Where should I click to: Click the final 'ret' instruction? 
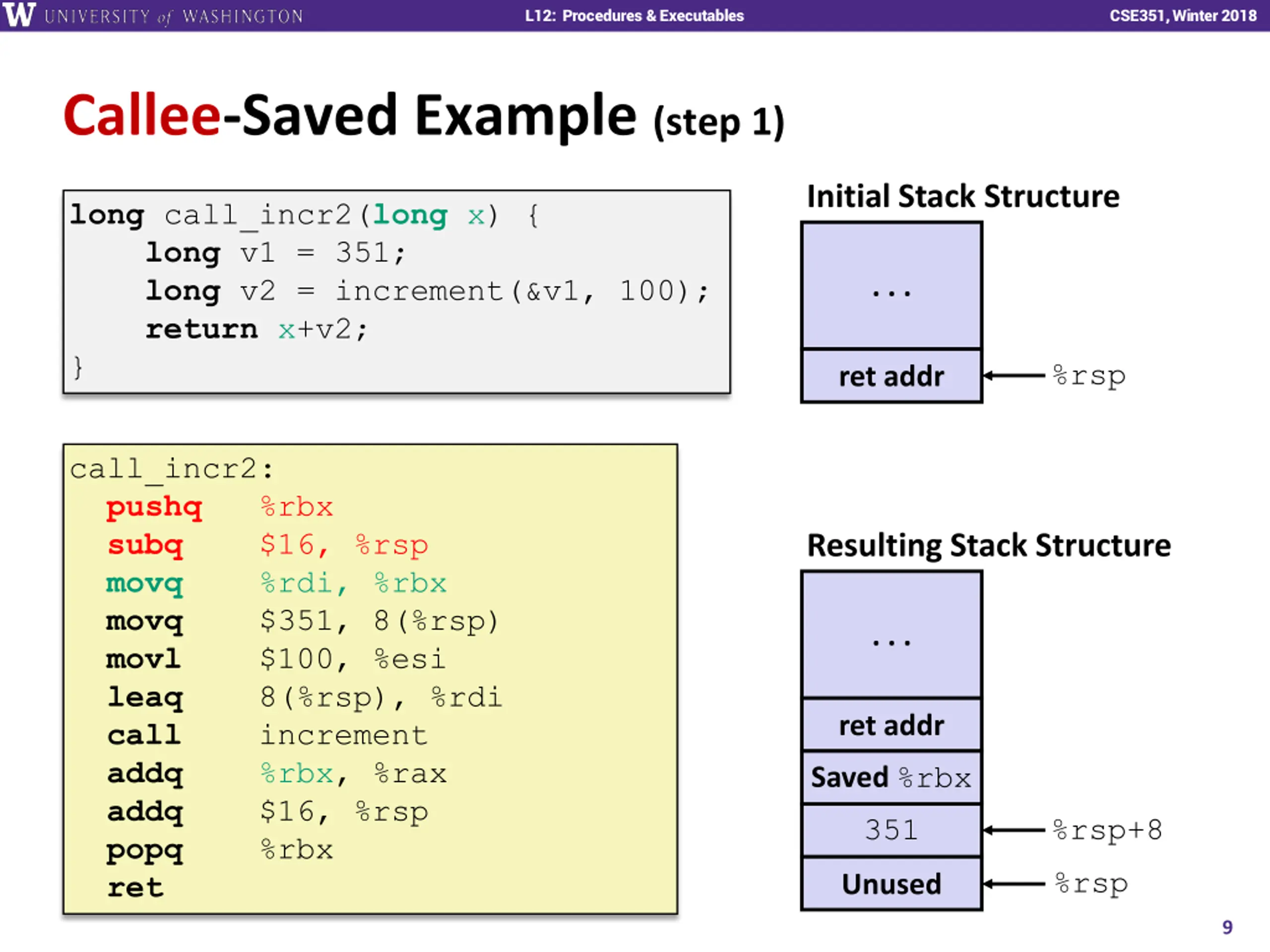click(x=135, y=889)
